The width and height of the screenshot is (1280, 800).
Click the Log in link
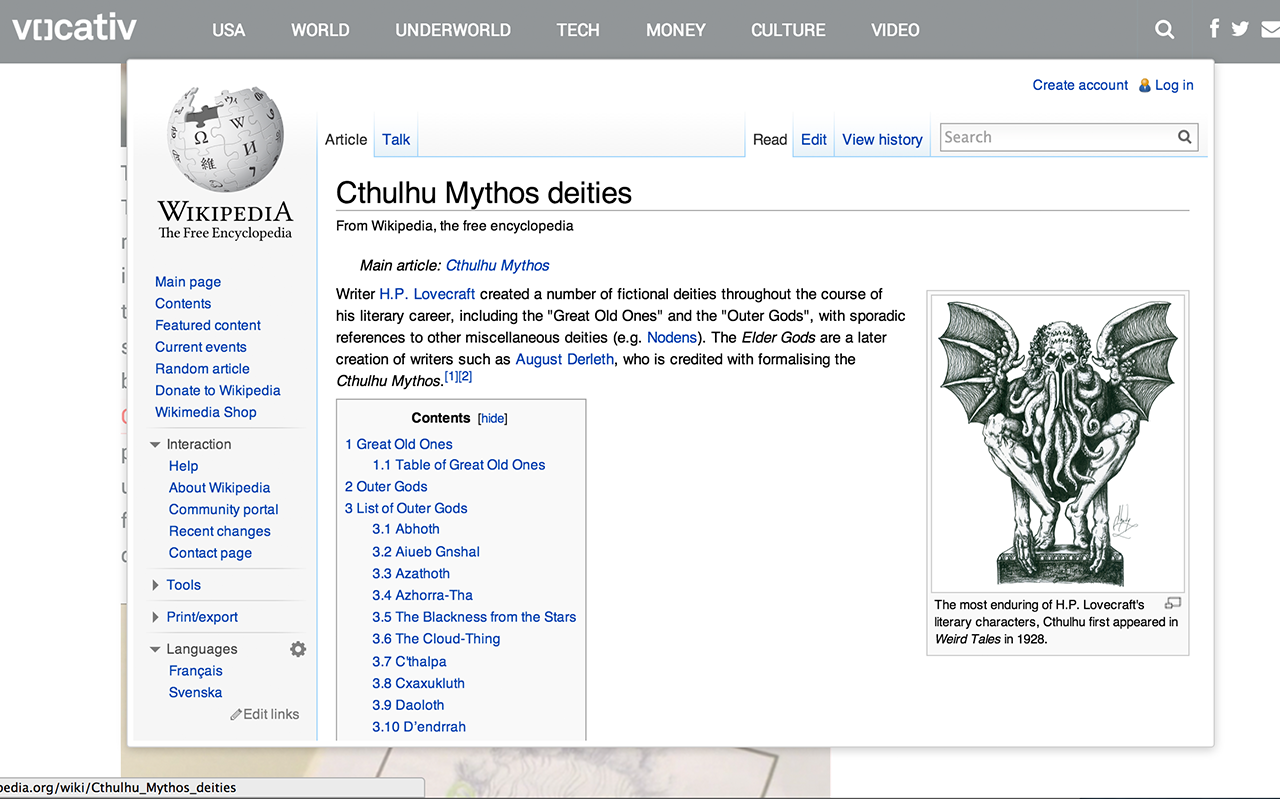[x=1174, y=85]
